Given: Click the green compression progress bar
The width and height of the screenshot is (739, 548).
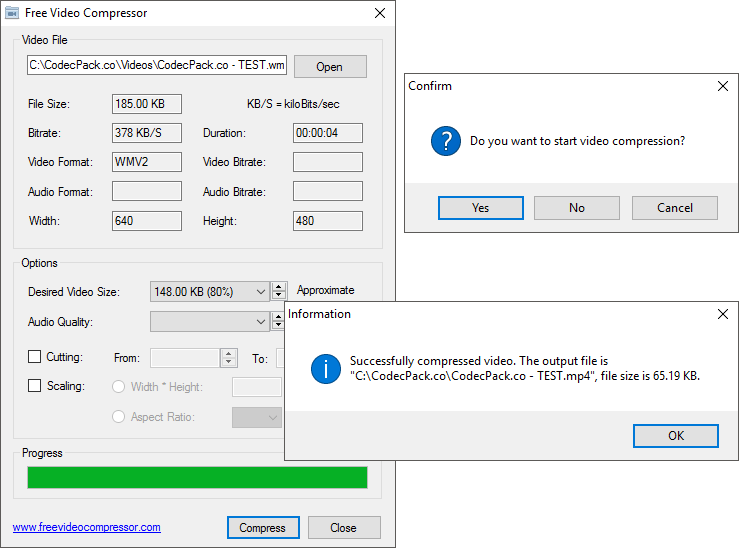Looking at the screenshot, I should click(x=197, y=477).
